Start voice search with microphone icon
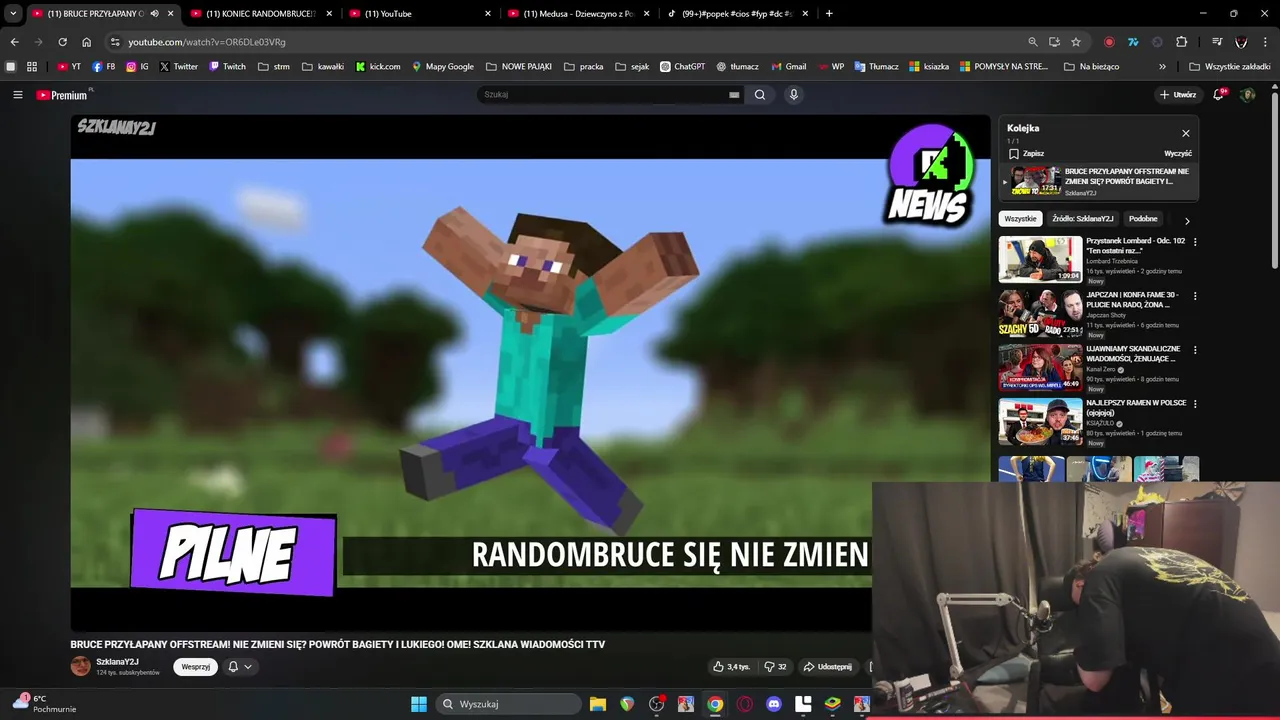 click(x=794, y=95)
